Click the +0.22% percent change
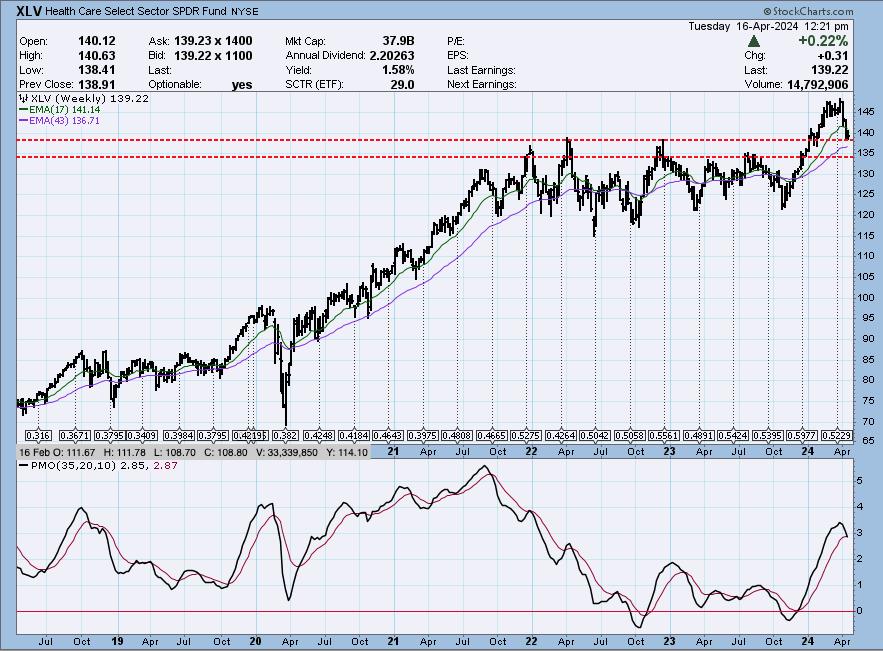Screen dimensions: 883x651 [823, 41]
